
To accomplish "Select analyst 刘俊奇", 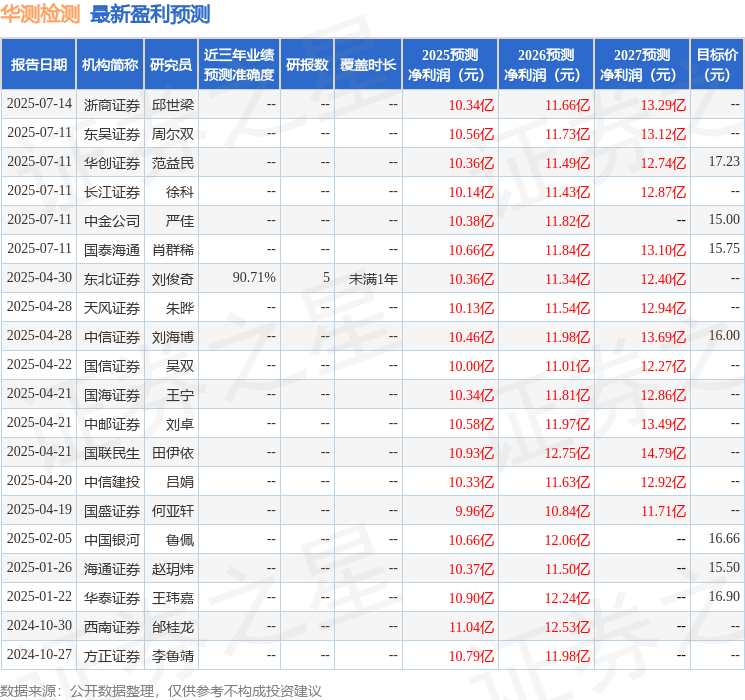I will [172, 279].
